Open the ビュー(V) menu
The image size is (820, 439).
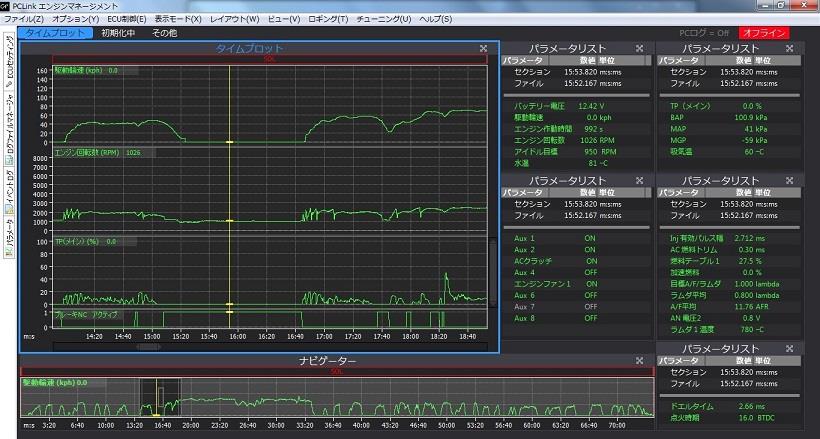coord(284,19)
